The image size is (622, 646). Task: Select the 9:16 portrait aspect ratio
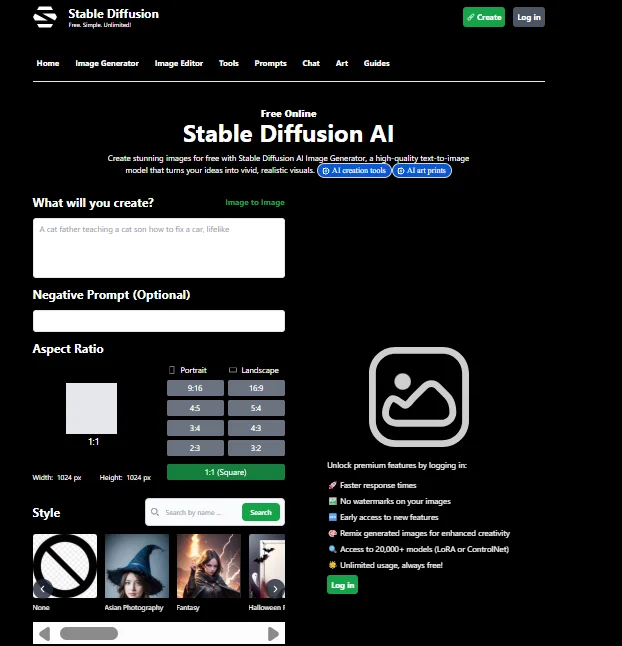tap(195, 388)
